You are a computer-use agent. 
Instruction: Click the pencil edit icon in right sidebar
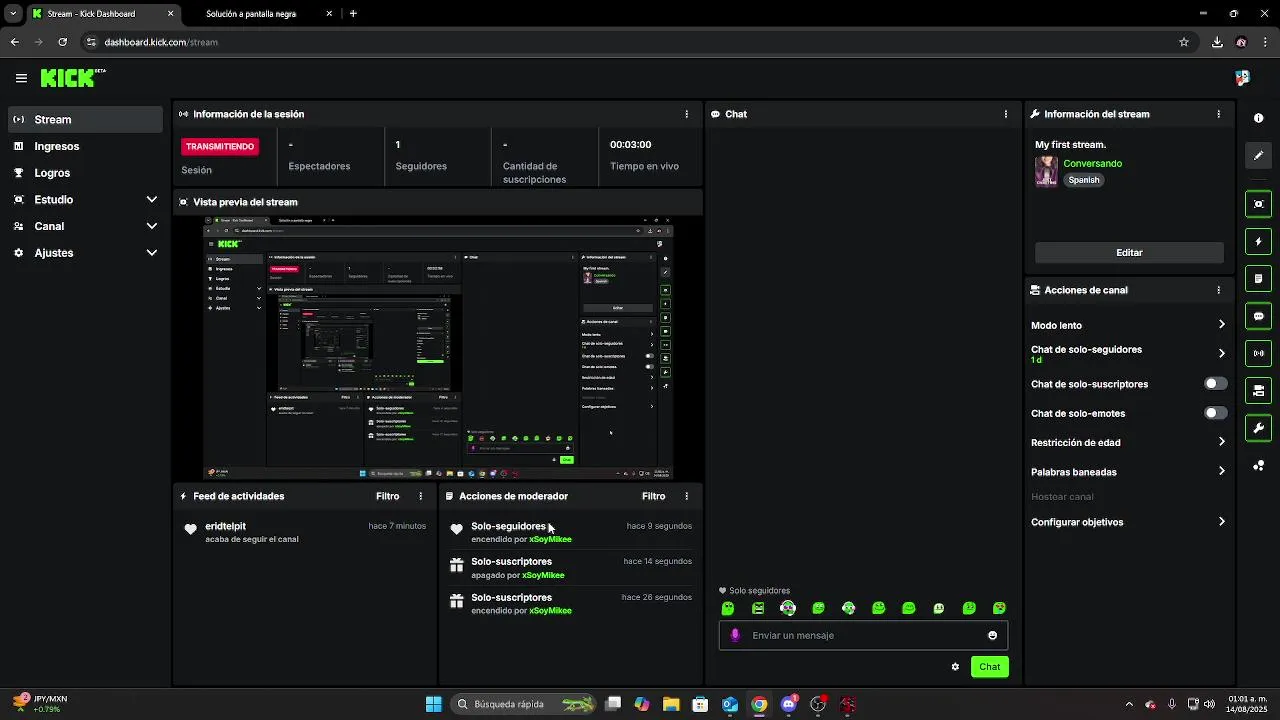pyautogui.click(x=1258, y=155)
